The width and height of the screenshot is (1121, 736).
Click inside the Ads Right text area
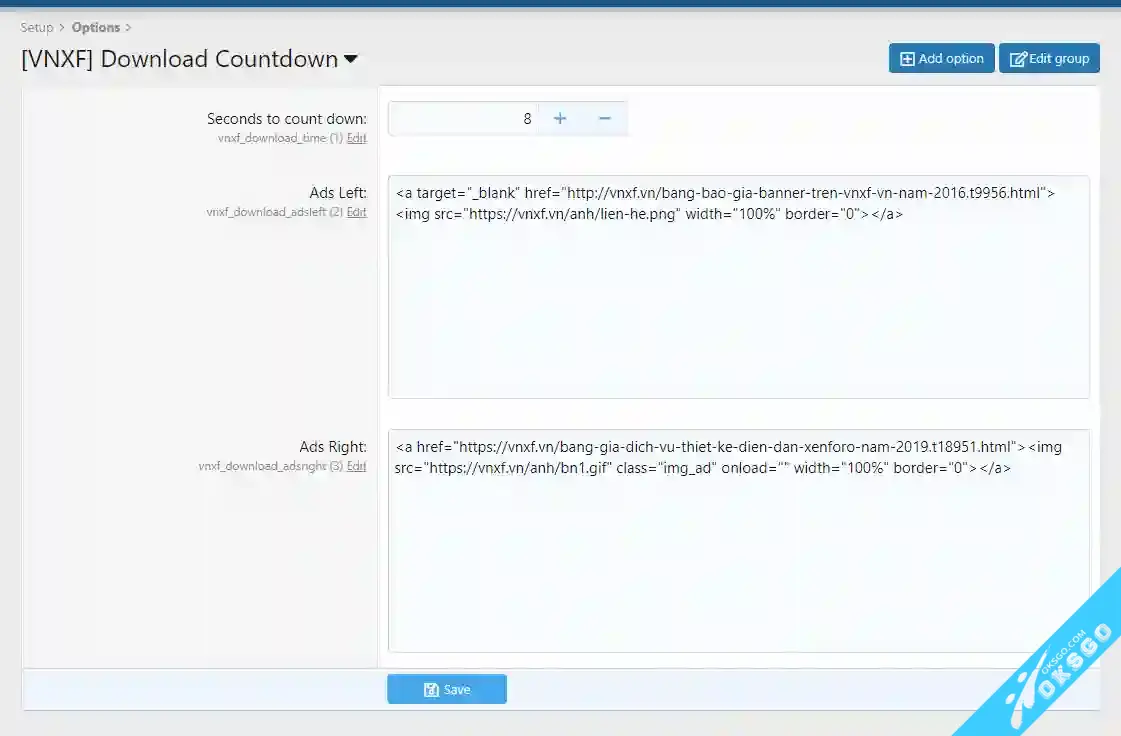click(738, 560)
